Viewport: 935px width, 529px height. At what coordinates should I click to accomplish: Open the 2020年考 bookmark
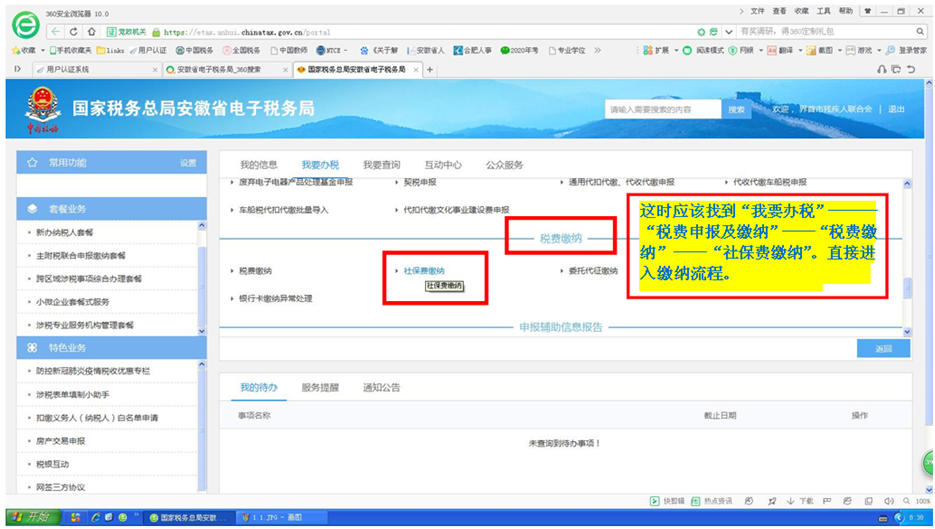519,51
